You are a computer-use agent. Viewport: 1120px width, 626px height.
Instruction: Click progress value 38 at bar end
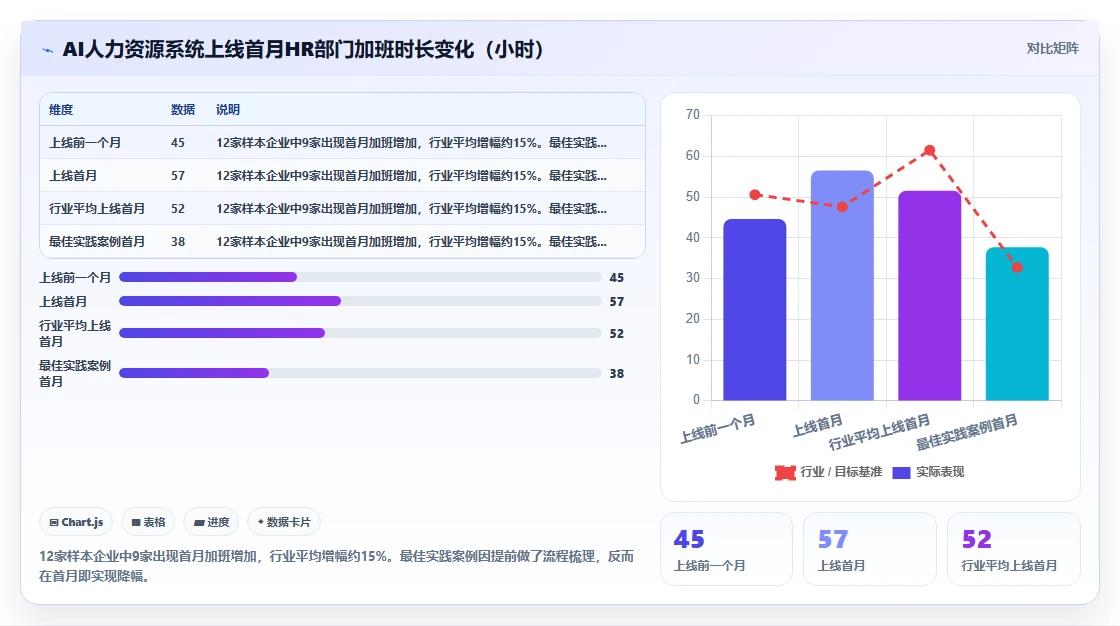pyautogui.click(x=616, y=374)
